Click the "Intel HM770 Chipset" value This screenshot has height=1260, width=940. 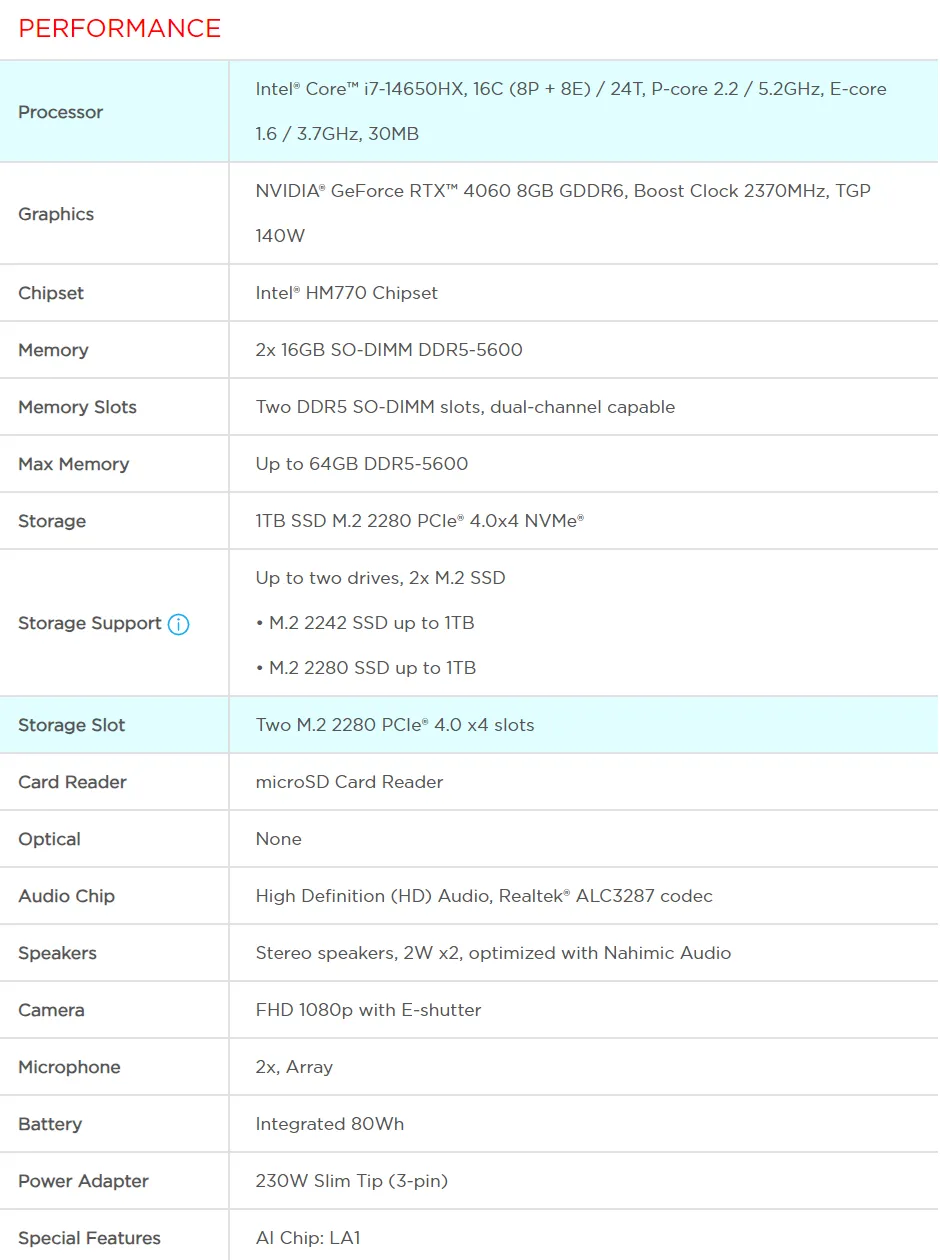pyautogui.click(x=347, y=293)
